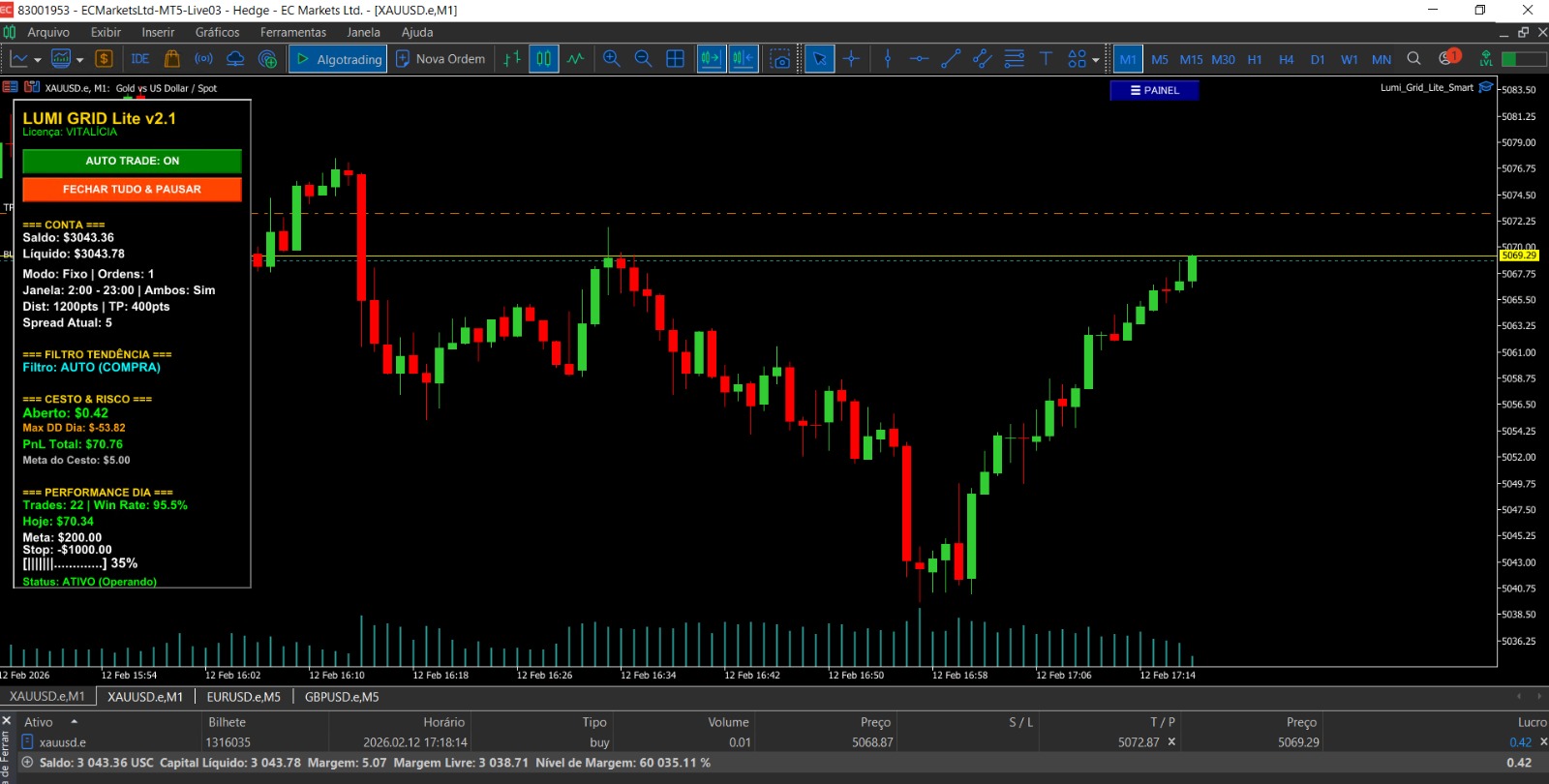Toggle the Algotrading button

338,59
